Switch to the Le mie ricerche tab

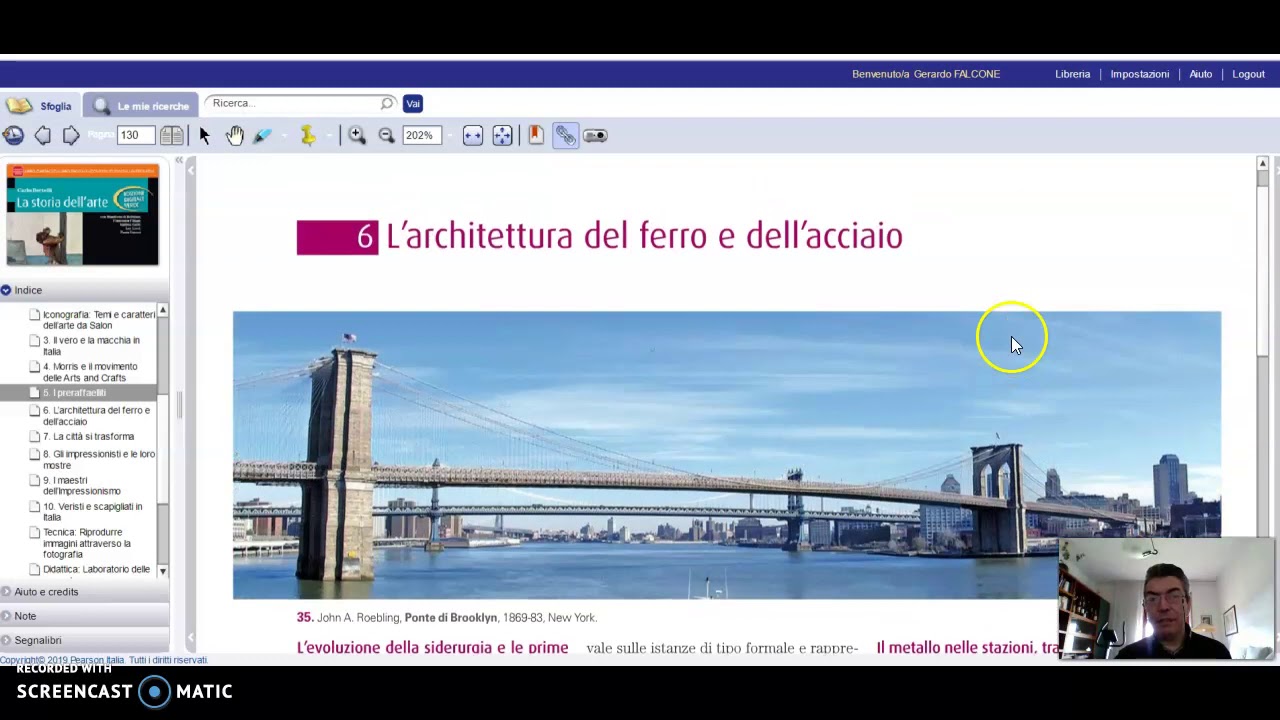pyautogui.click(x=143, y=105)
